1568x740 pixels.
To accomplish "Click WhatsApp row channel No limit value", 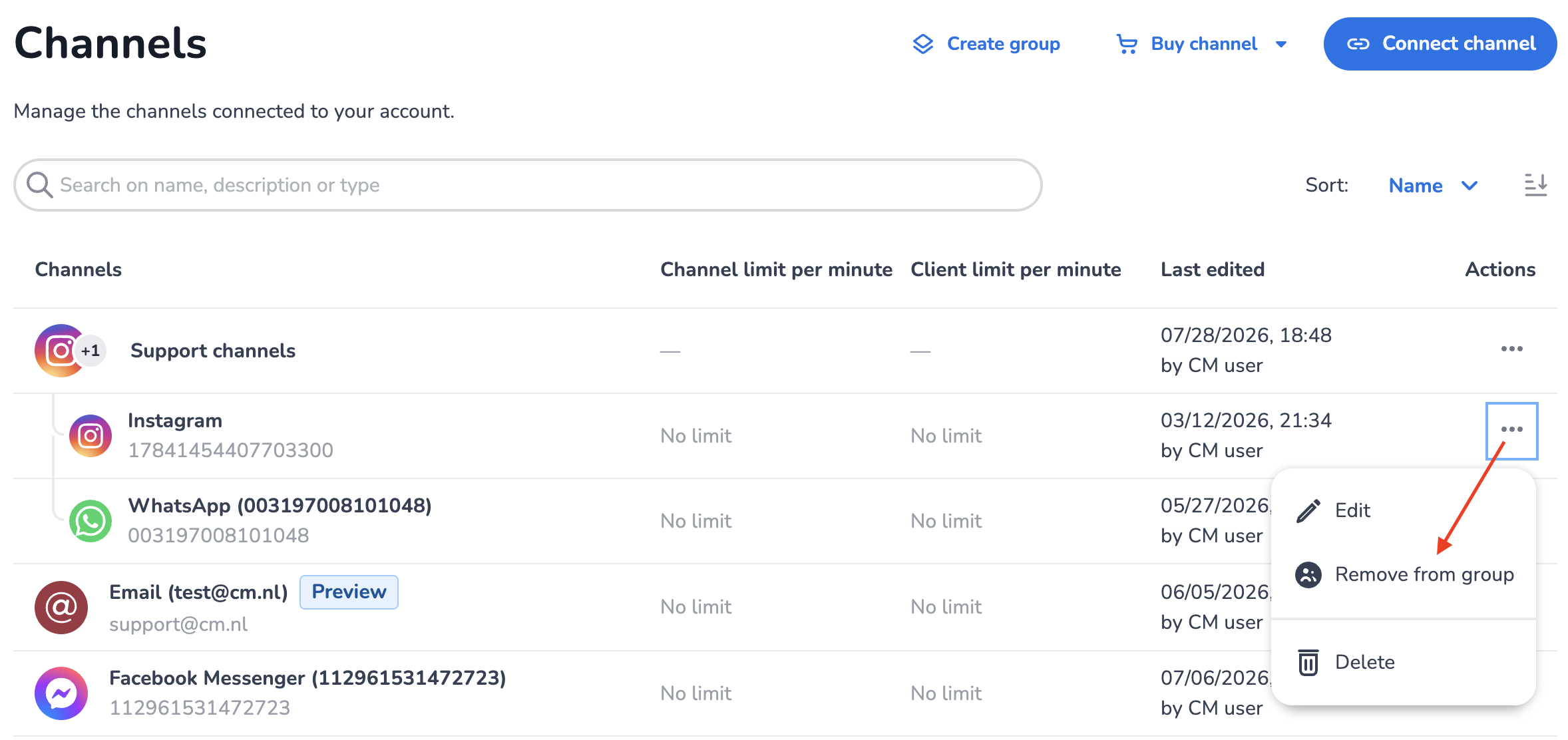I will 695,521.
